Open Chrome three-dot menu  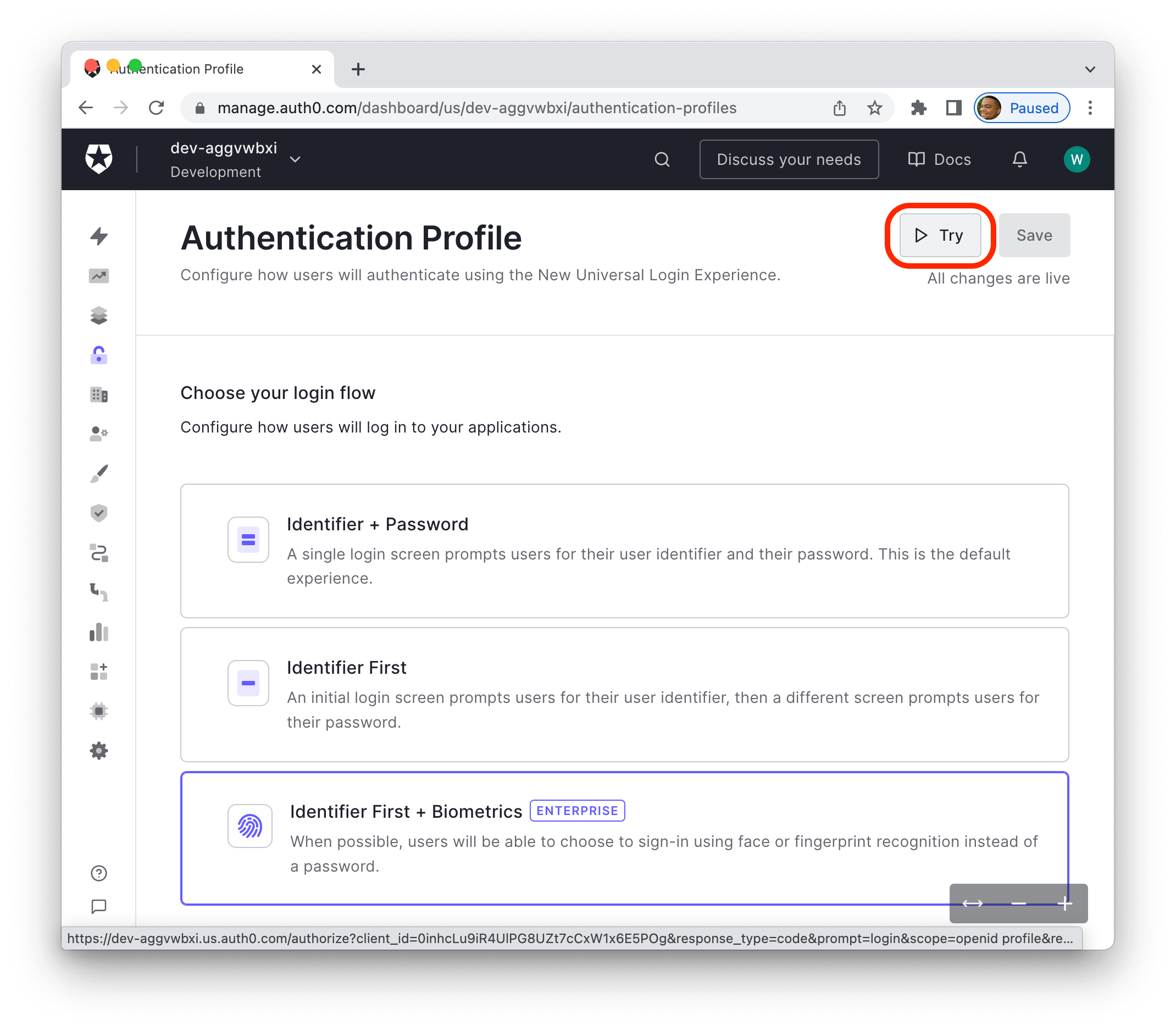coord(1090,108)
